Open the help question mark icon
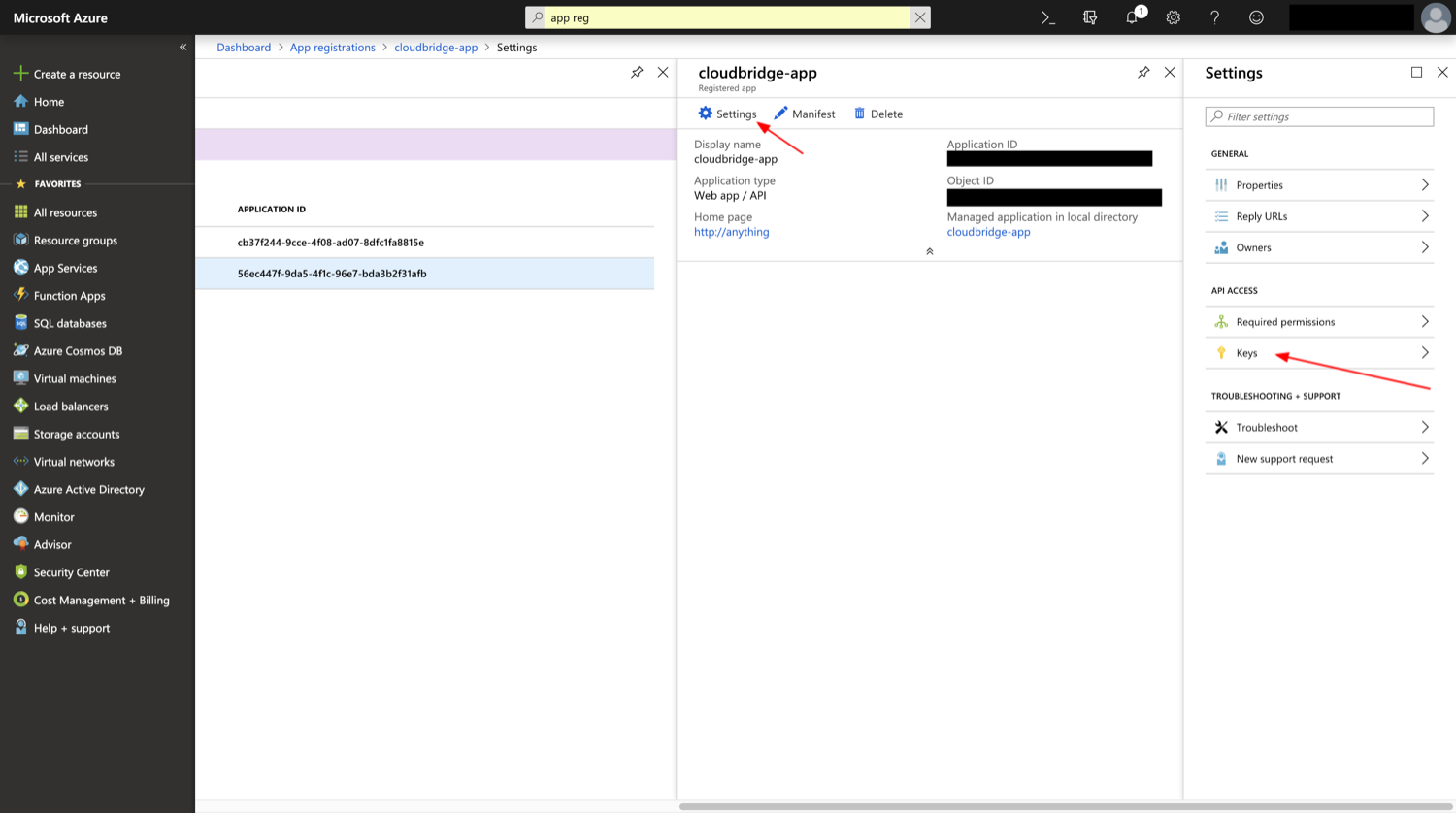The image size is (1456, 813). pos(1214,17)
